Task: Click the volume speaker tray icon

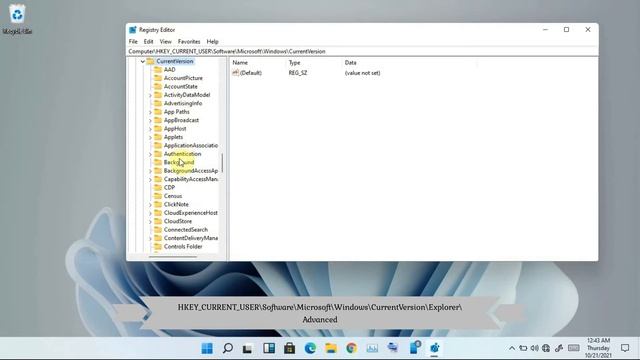Action: click(535, 348)
